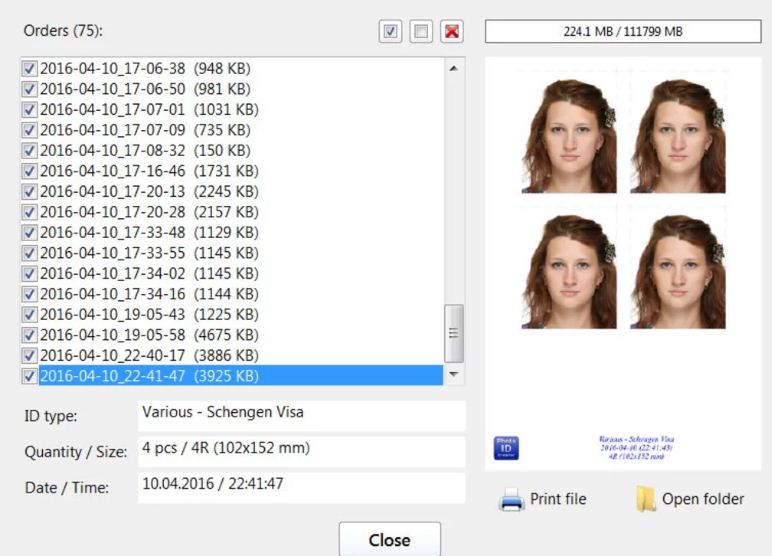Select order text 2016-04-10_17-20-28 (2157 KB)
The width and height of the screenshot is (772, 556).
point(149,212)
